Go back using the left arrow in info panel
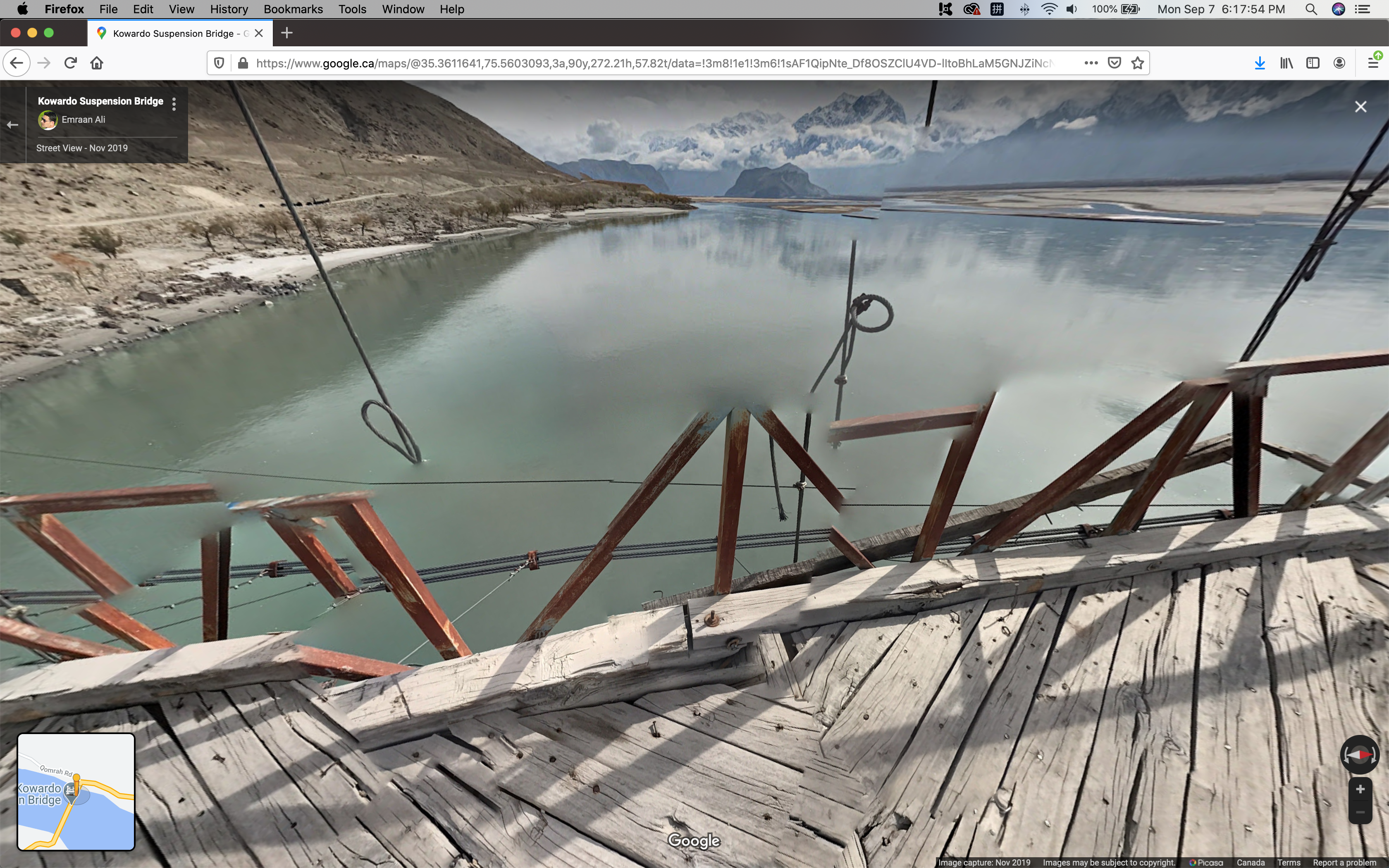1389x868 pixels. coord(13,124)
